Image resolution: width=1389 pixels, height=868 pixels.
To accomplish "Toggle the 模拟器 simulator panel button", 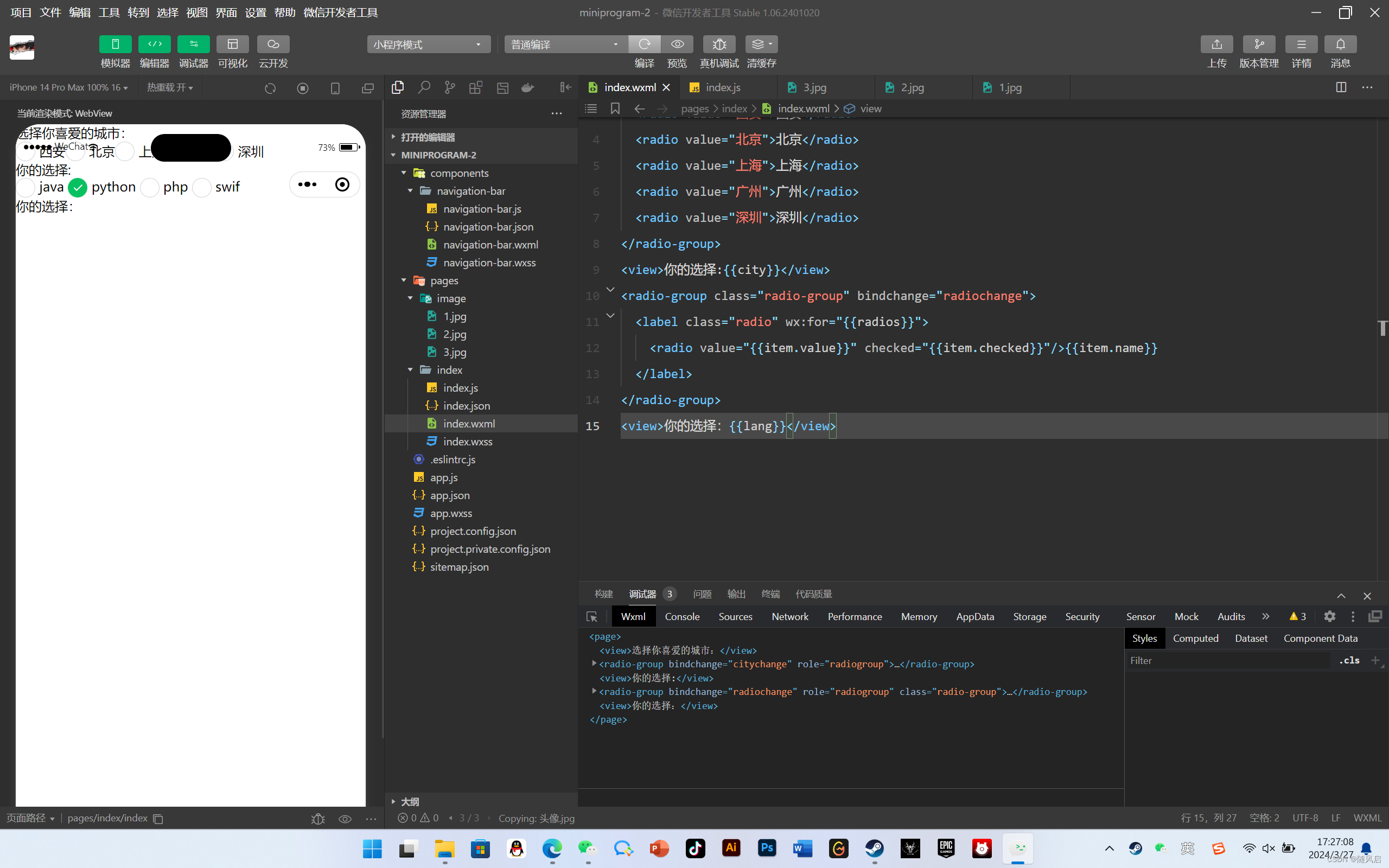I will coord(115,44).
